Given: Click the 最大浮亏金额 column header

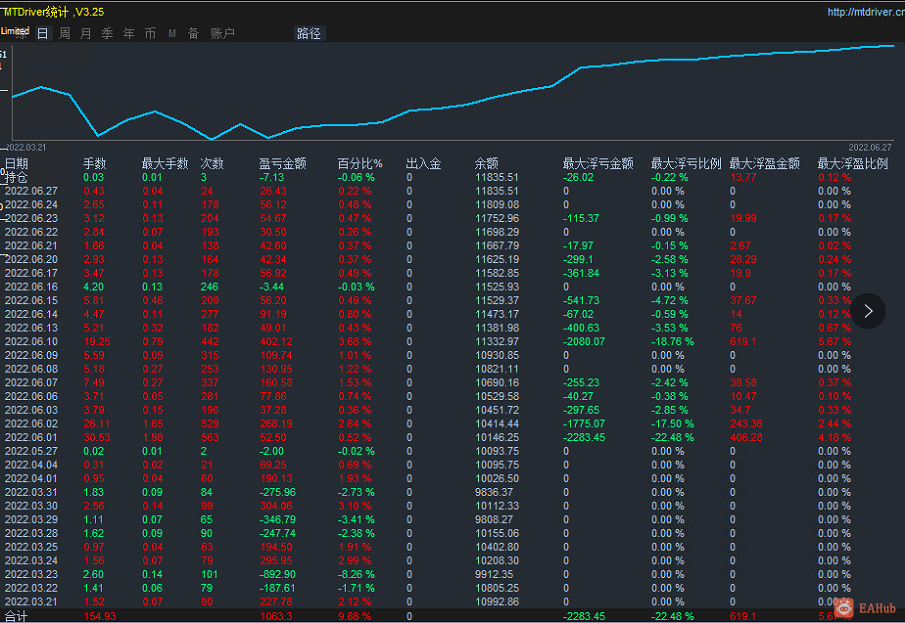Looking at the screenshot, I should (598, 163).
